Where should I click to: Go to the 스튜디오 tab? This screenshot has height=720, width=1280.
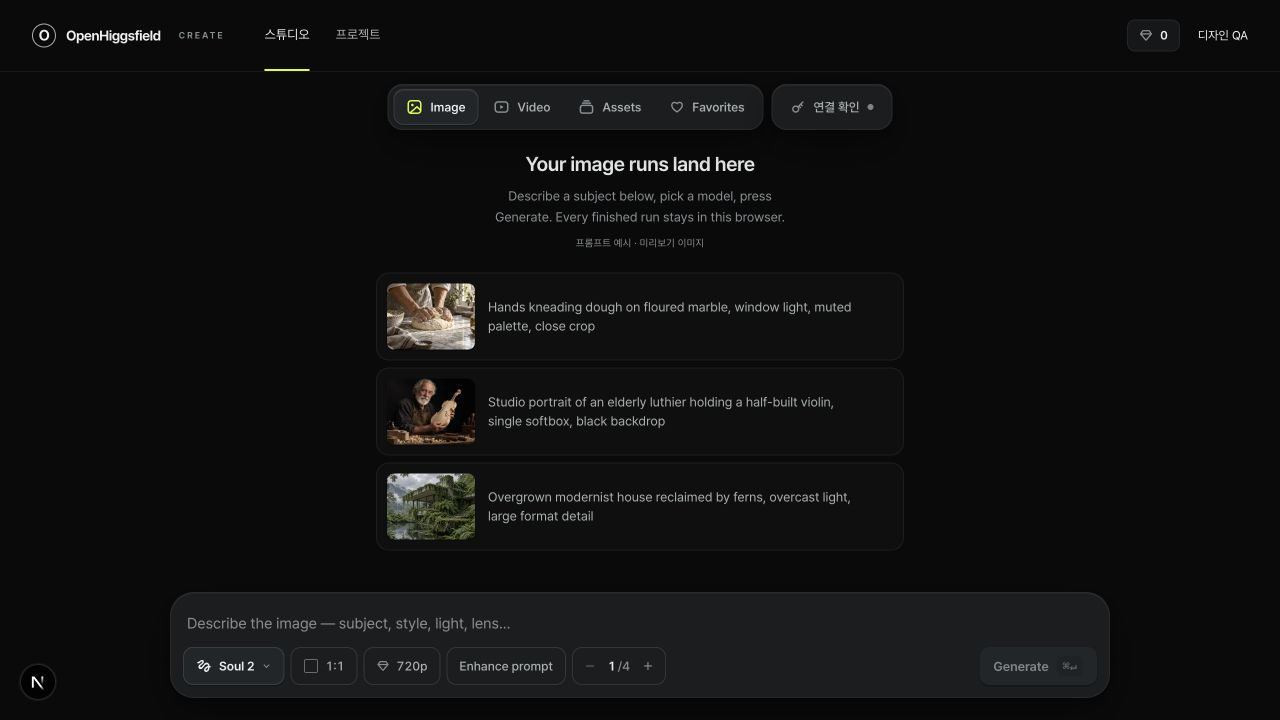point(287,35)
